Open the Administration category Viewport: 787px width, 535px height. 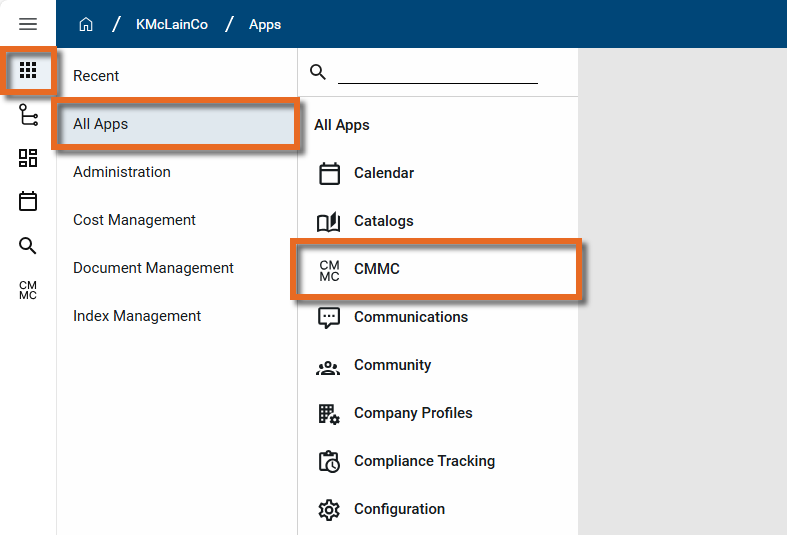[122, 172]
